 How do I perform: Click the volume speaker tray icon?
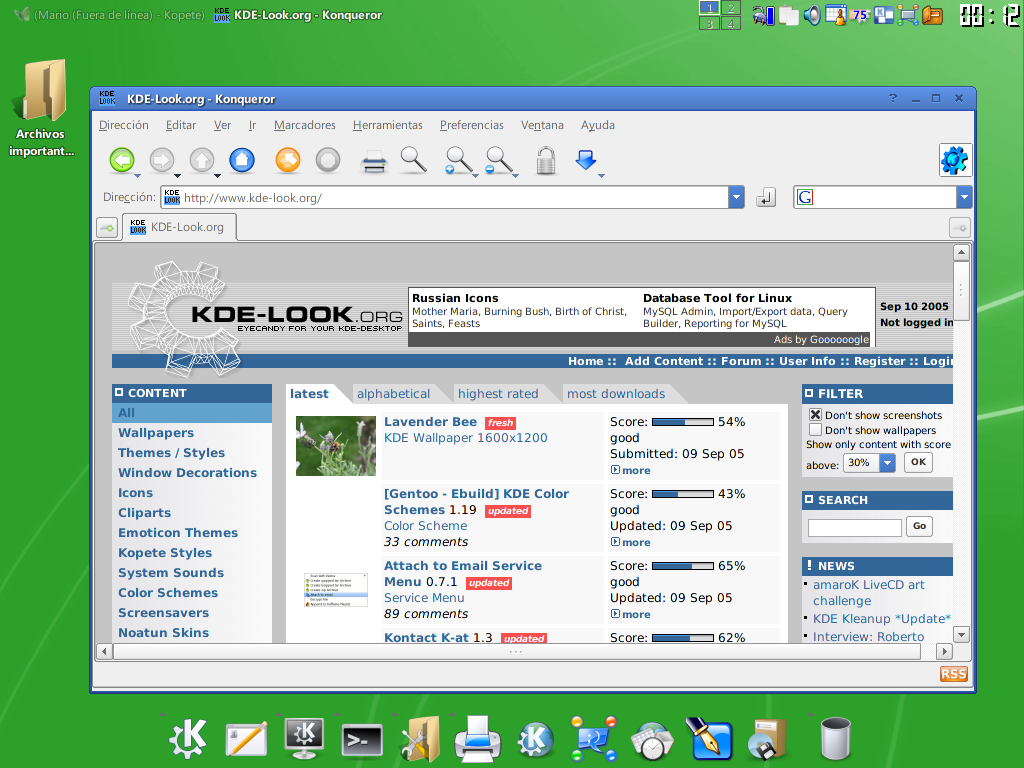tap(812, 15)
